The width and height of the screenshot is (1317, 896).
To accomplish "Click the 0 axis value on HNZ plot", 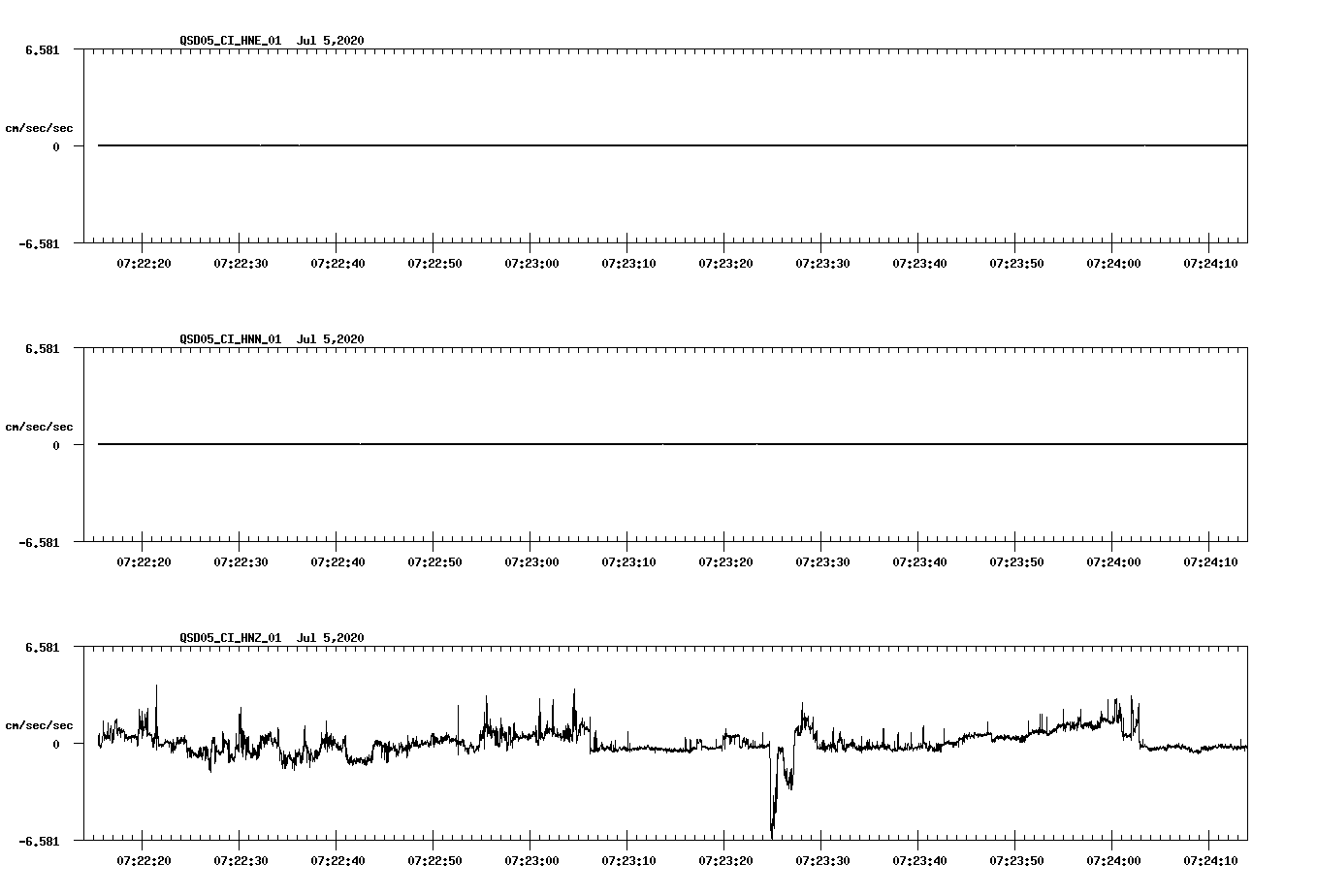I will [56, 744].
